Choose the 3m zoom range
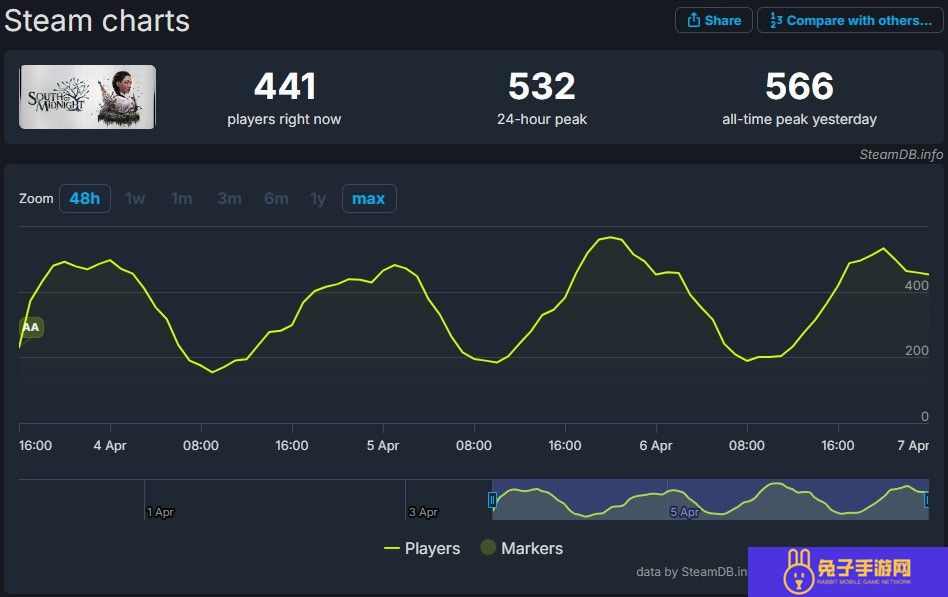This screenshot has height=597, width=948. (x=229, y=198)
